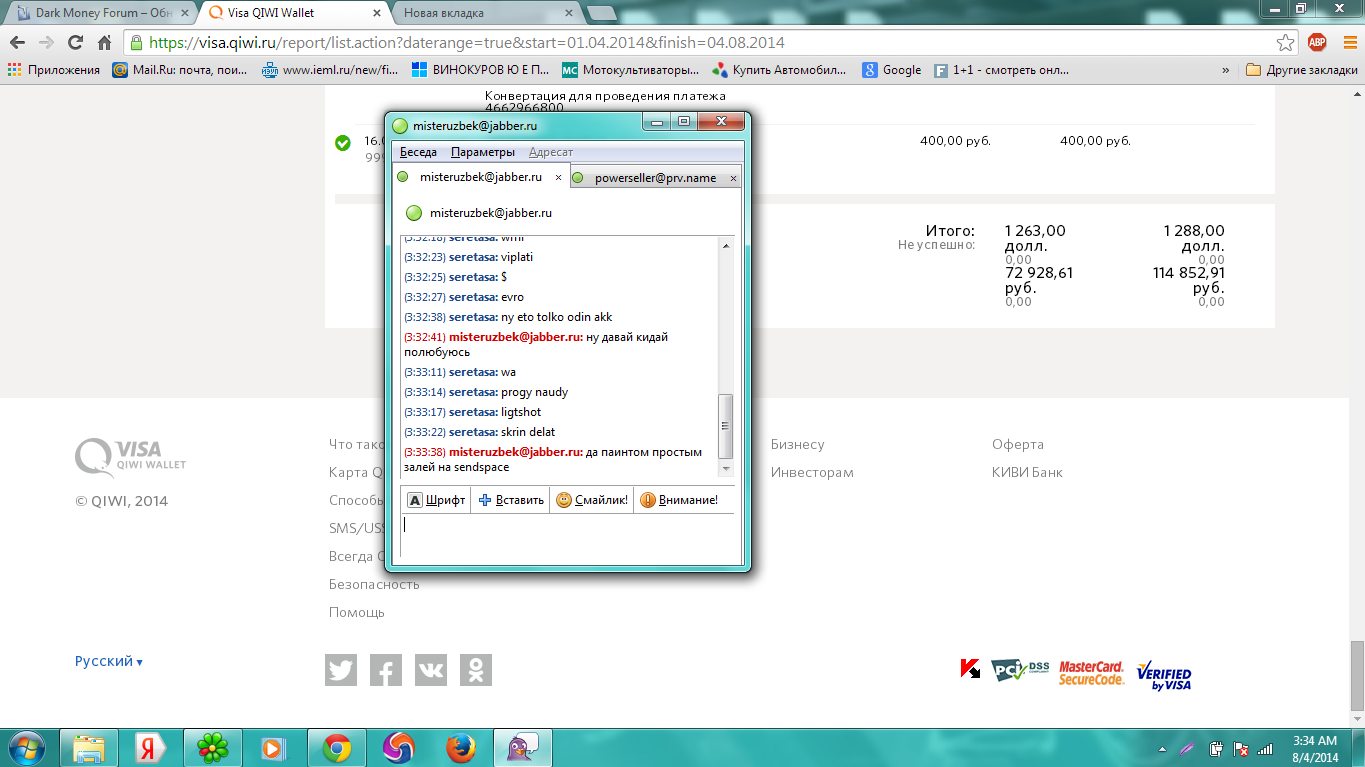The image size is (1365, 767).
Task: Switch to the Новая вкладка browser tab
Action: click(x=484, y=13)
